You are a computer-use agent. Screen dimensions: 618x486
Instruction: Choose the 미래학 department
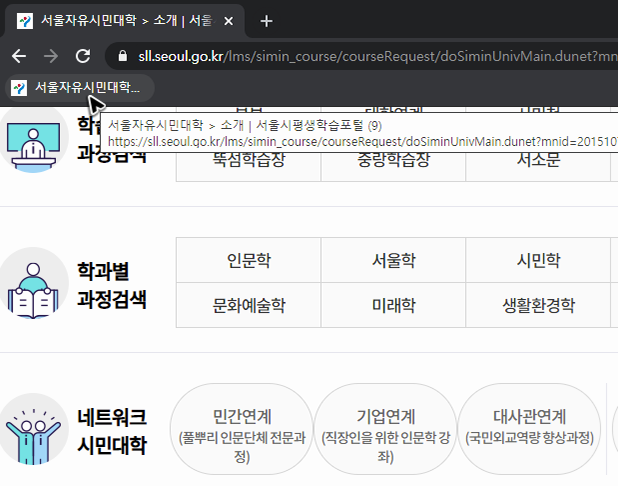coord(393,305)
